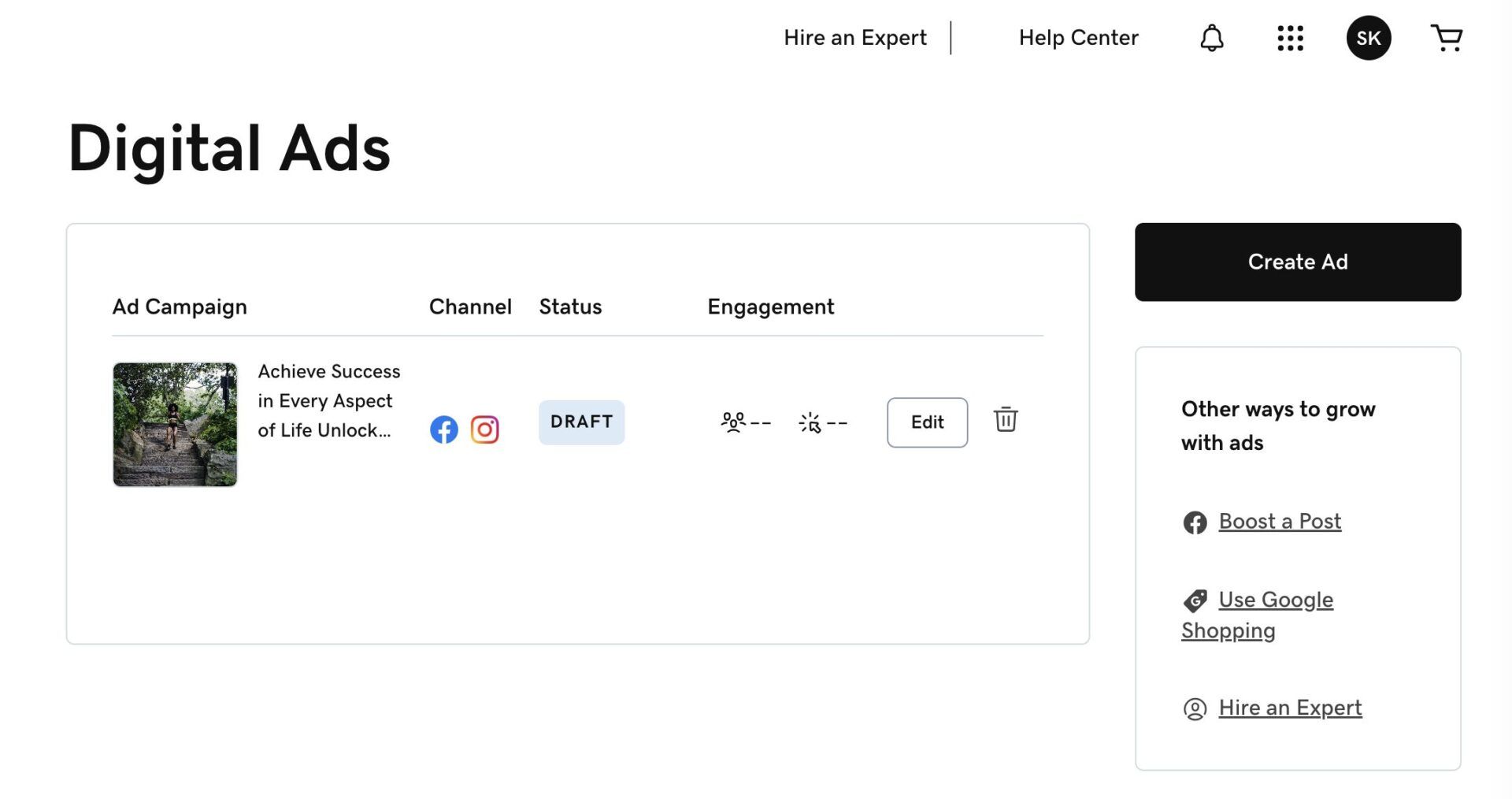Open Hire an Expert link in sidebar

(x=1290, y=708)
